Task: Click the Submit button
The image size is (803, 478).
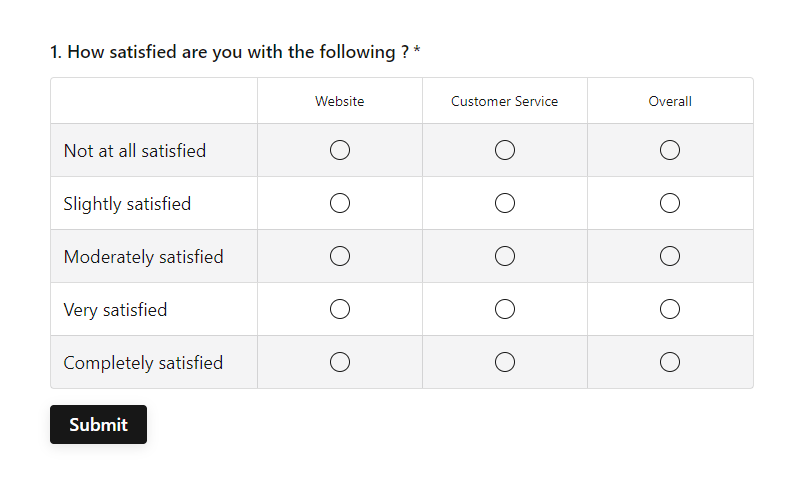Action: tap(98, 424)
